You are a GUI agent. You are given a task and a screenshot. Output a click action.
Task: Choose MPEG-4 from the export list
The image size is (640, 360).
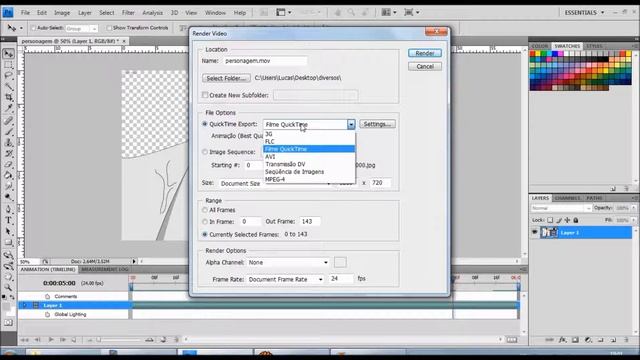point(309,179)
